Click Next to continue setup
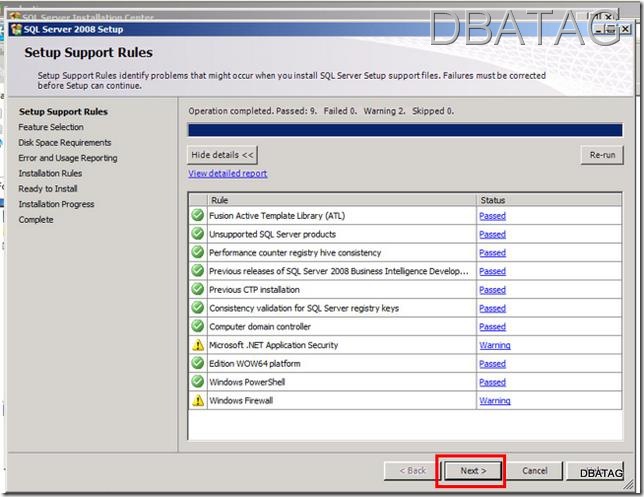 471,470
